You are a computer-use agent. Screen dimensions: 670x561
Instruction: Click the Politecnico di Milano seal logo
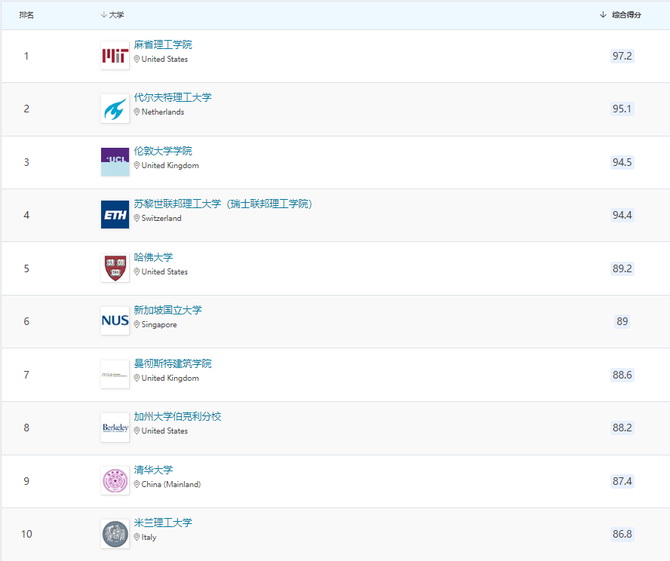click(x=115, y=534)
